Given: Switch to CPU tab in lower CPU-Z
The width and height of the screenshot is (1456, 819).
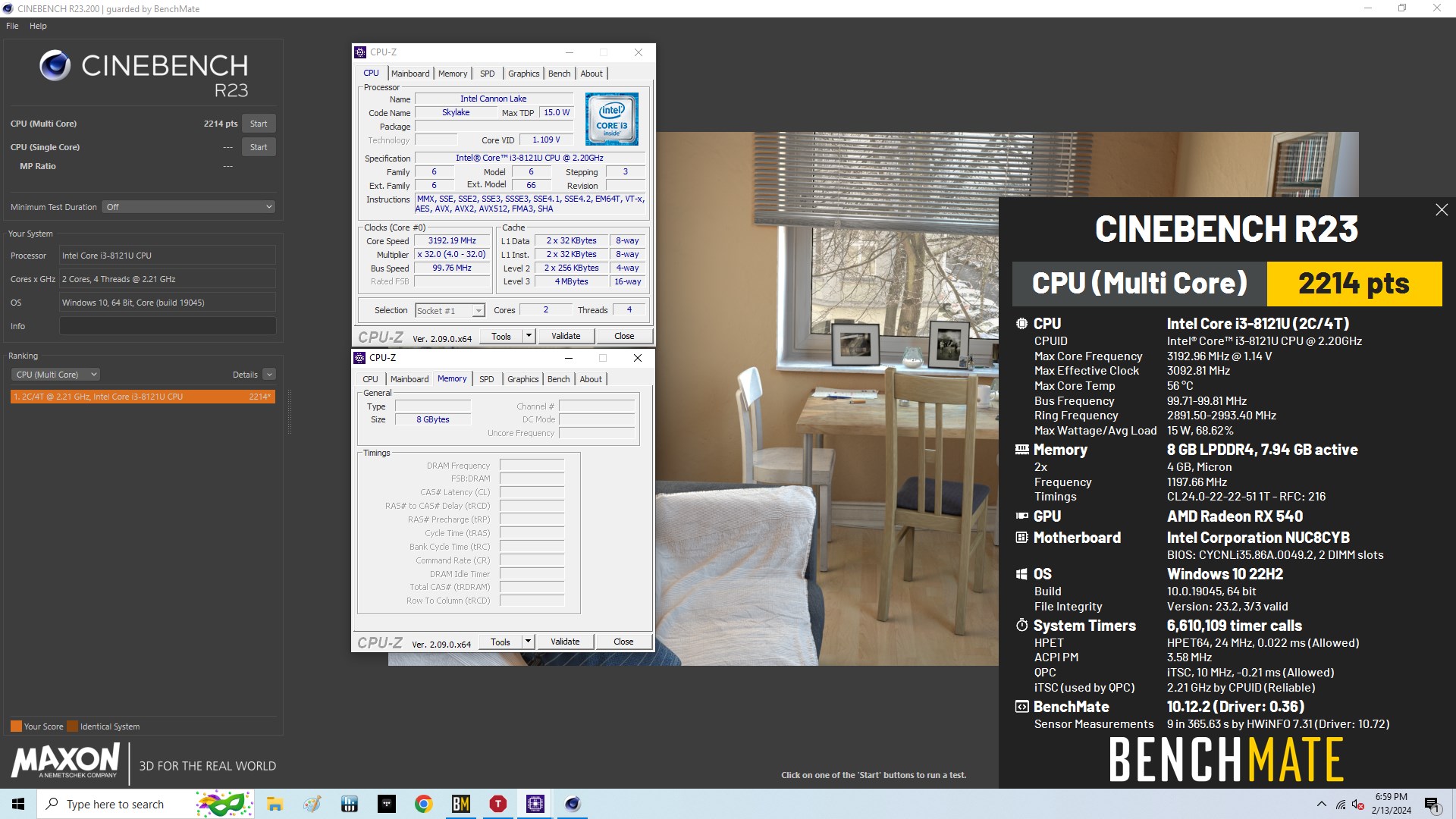Looking at the screenshot, I should pyautogui.click(x=370, y=379).
